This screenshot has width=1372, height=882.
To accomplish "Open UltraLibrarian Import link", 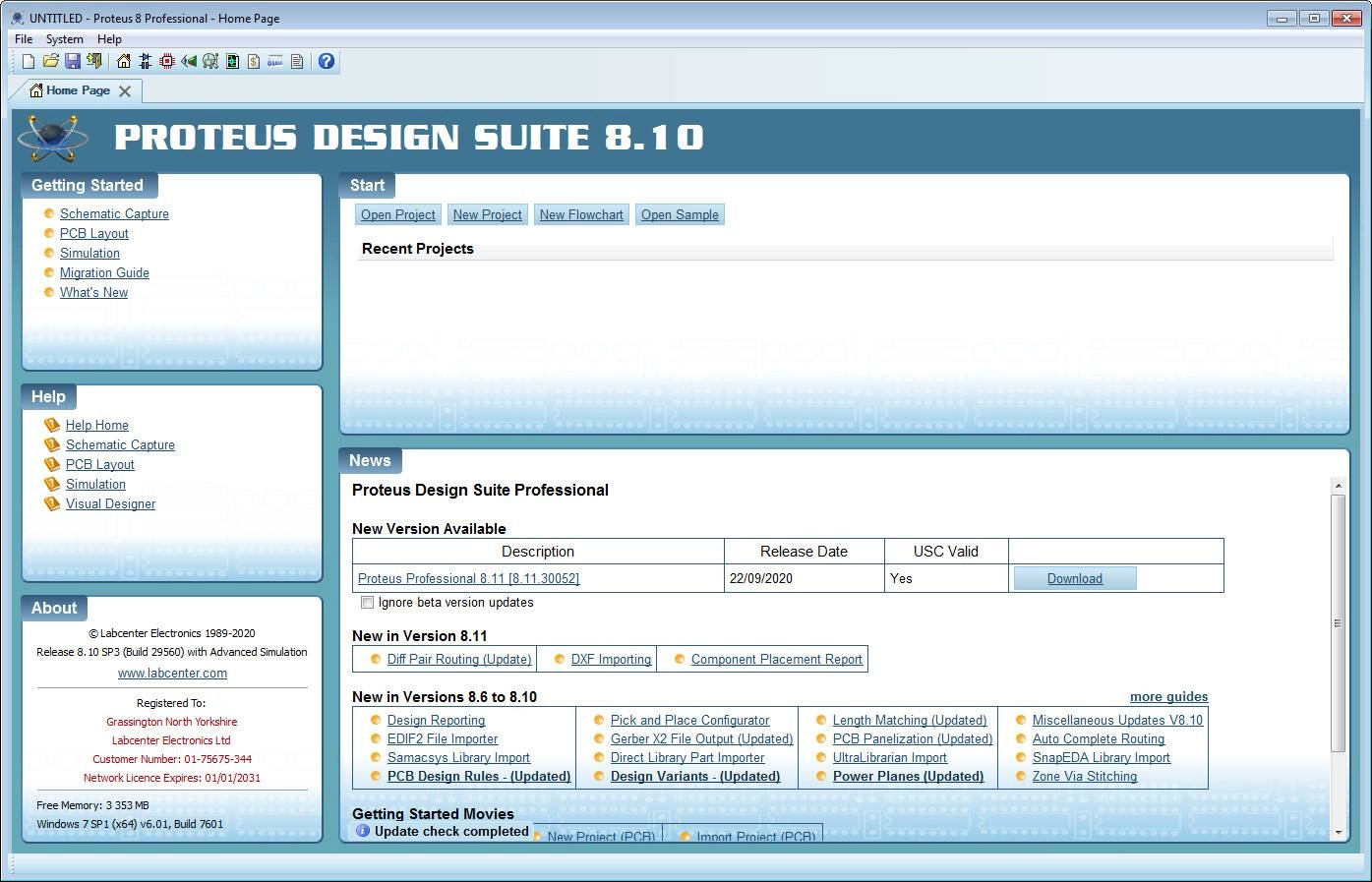I will [x=890, y=758].
